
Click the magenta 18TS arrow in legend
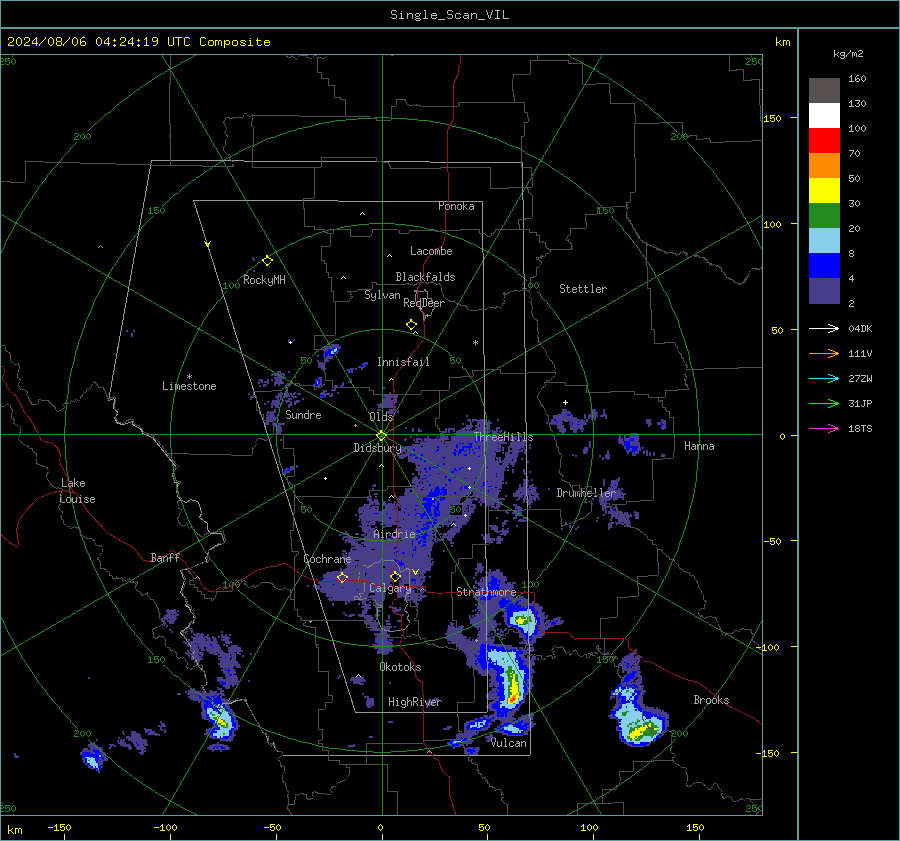(824, 428)
